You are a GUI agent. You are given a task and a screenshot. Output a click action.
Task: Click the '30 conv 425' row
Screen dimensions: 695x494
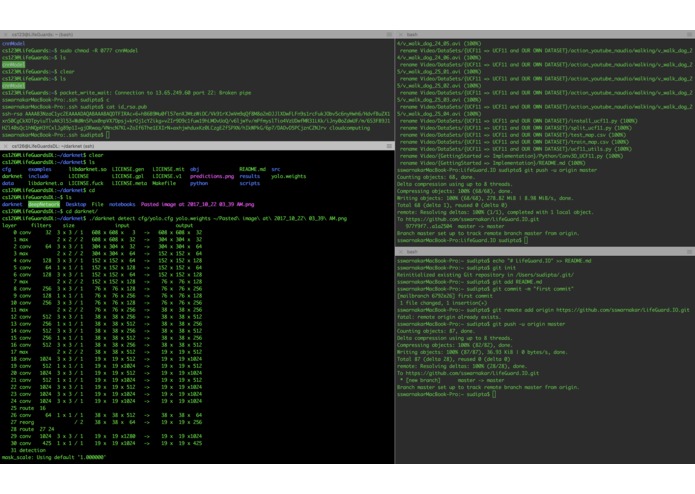106,443
